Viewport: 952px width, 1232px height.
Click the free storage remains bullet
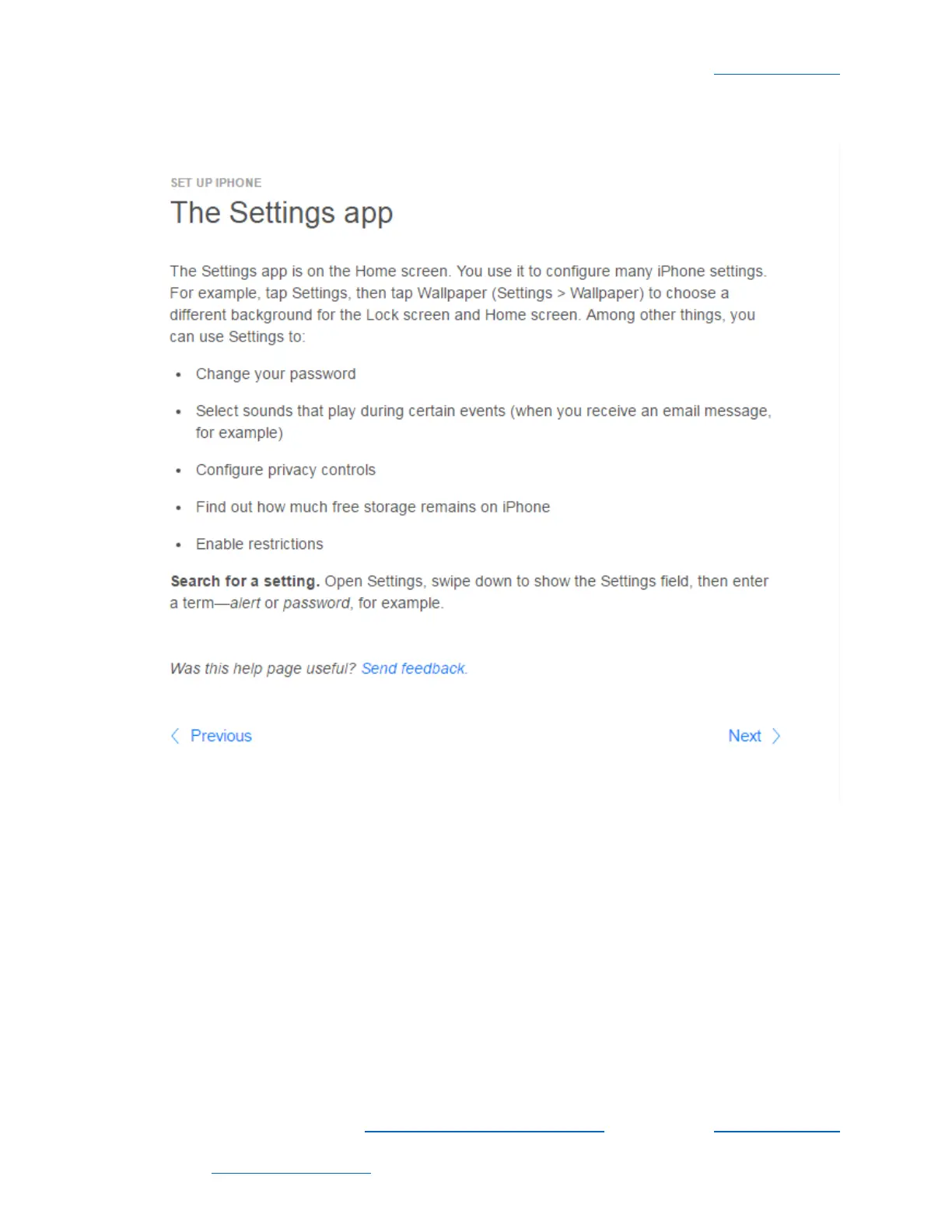[373, 507]
